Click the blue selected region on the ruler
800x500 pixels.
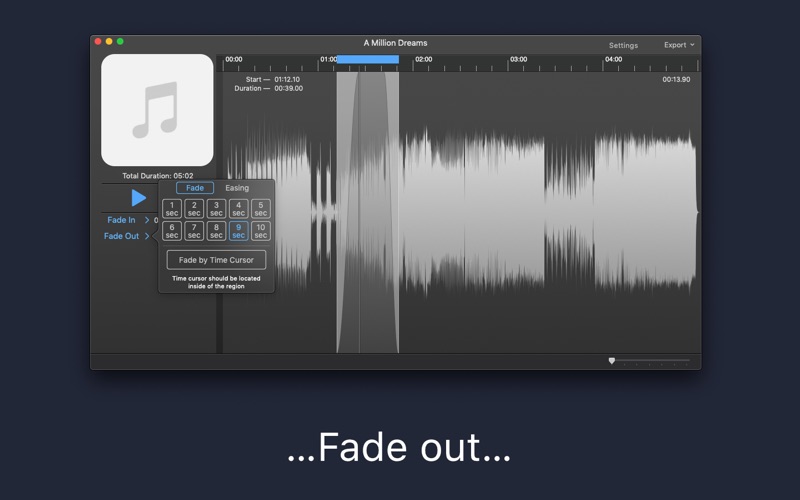point(368,60)
